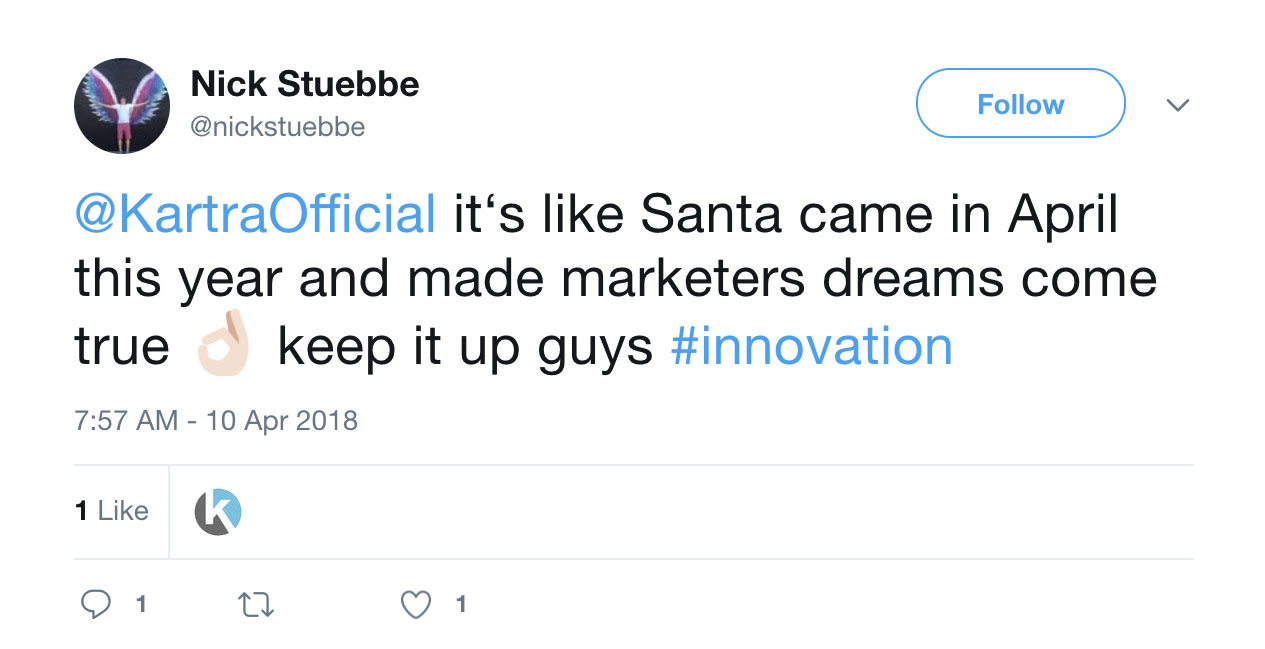Click the Nick Stuebbe display name
The image size is (1265, 649).
pos(305,85)
